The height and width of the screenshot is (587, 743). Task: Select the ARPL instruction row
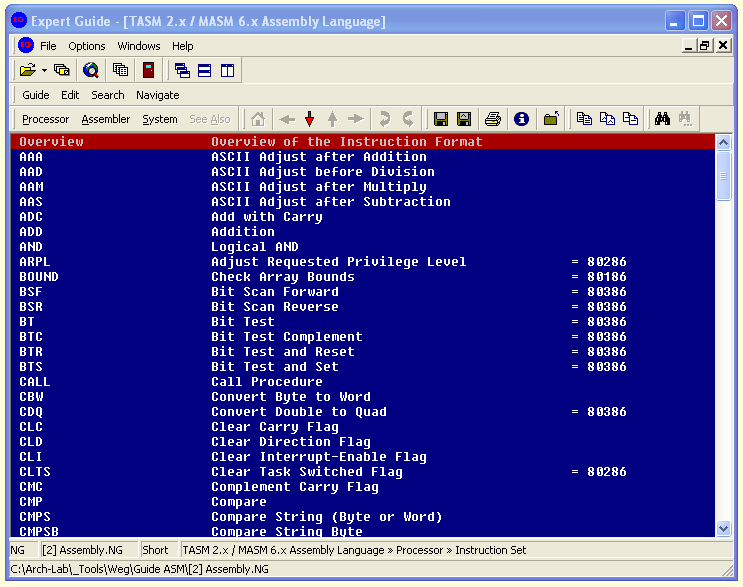[x=362, y=262]
